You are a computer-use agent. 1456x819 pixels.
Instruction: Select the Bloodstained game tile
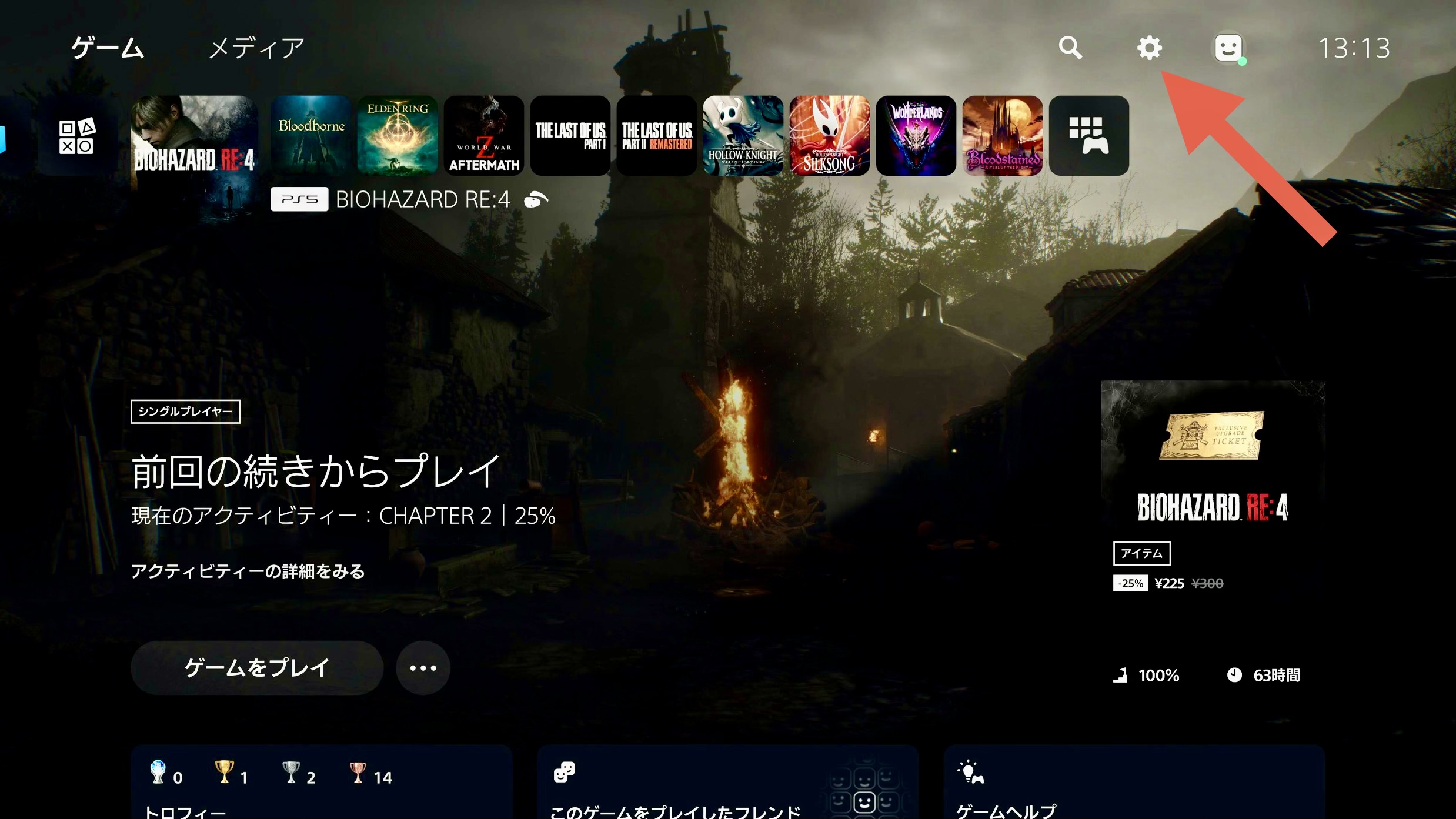(x=1002, y=136)
